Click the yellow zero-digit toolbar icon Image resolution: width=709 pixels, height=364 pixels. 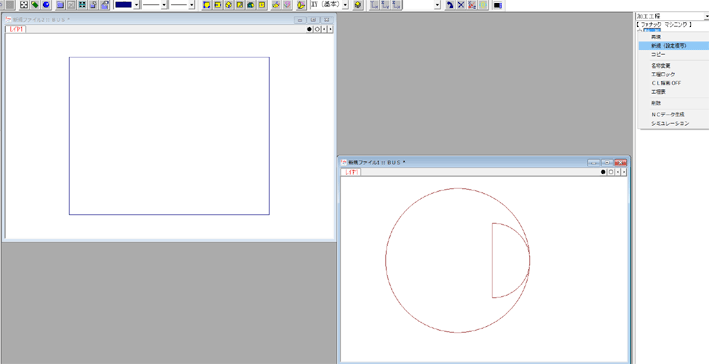tap(483, 5)
